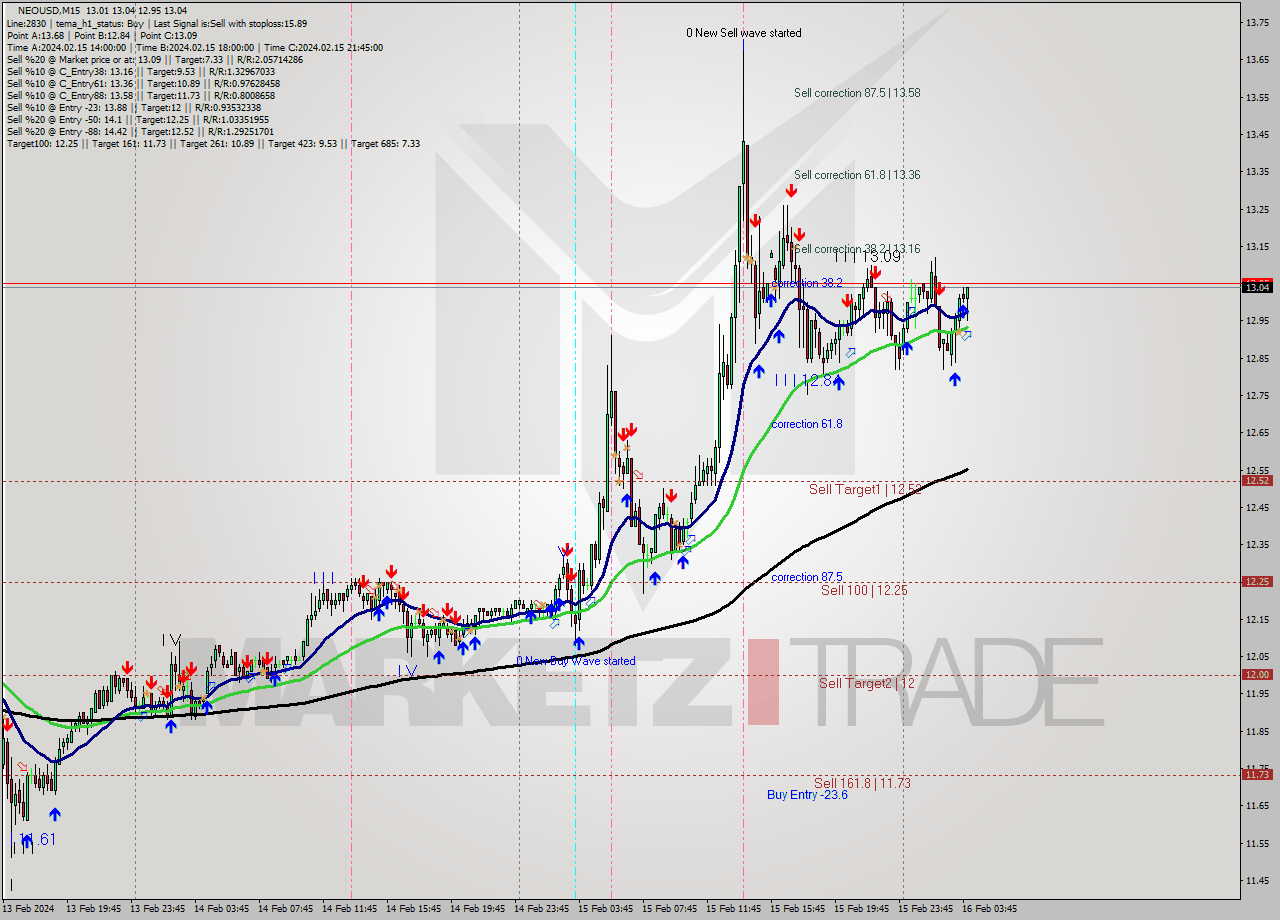Click the '0 New Buy Wave started' label
The height and width of the screenshot is (920, 1280).
click(x=576, y=661)
